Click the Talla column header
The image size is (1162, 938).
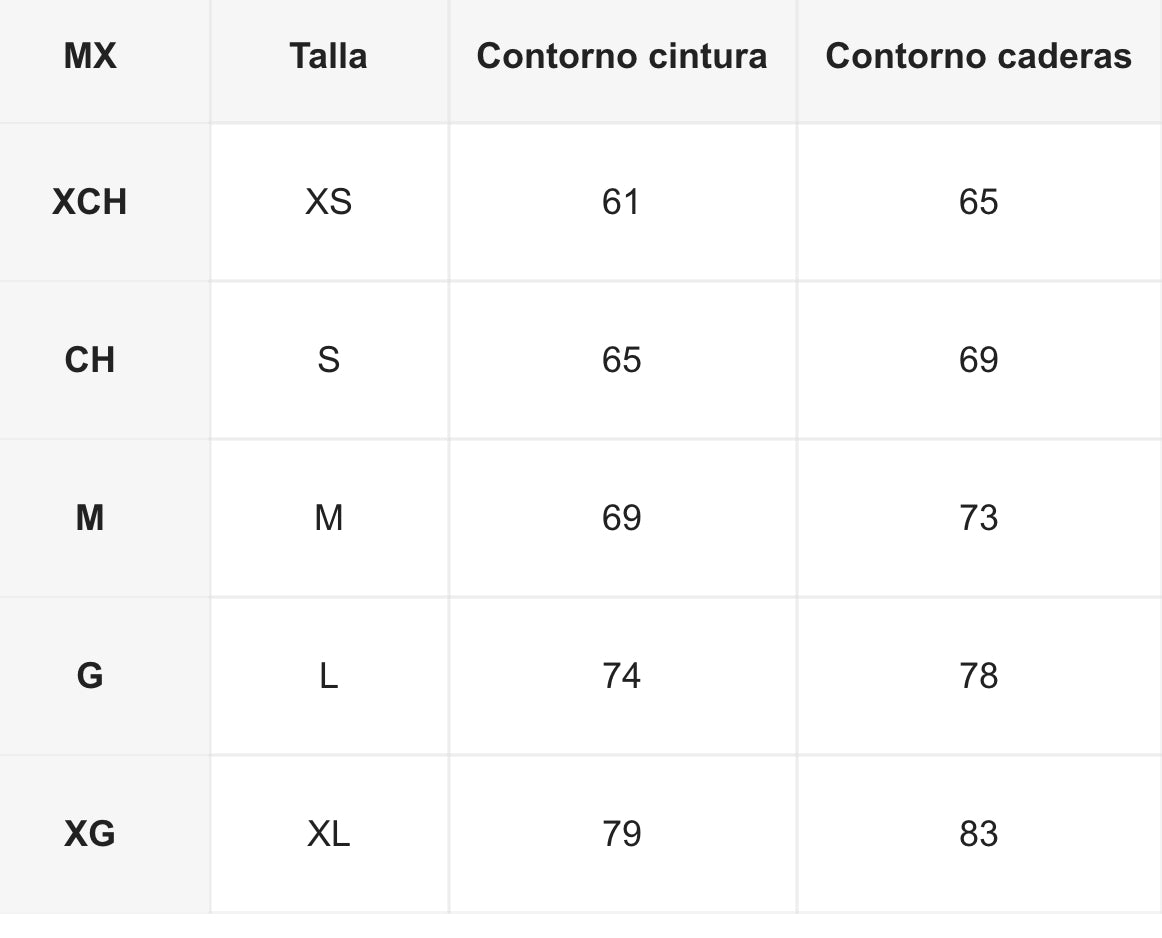click(328, 56)
